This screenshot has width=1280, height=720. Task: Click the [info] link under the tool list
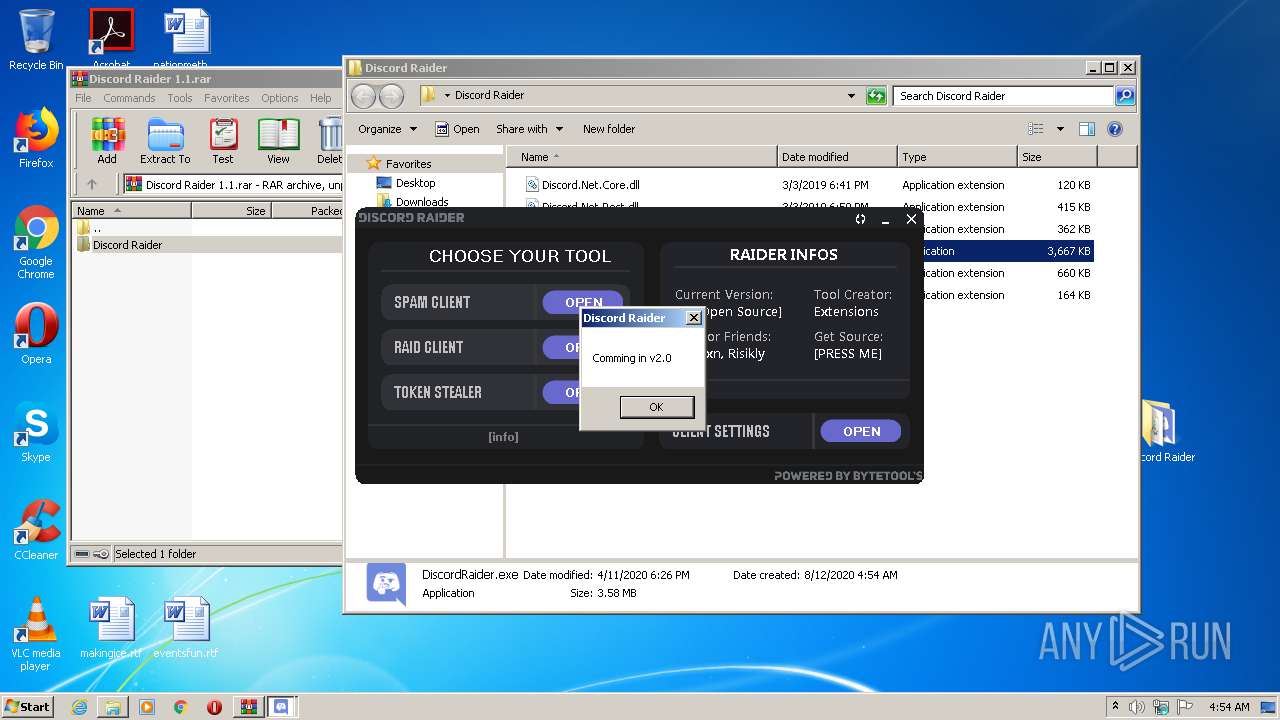(503, 437)
